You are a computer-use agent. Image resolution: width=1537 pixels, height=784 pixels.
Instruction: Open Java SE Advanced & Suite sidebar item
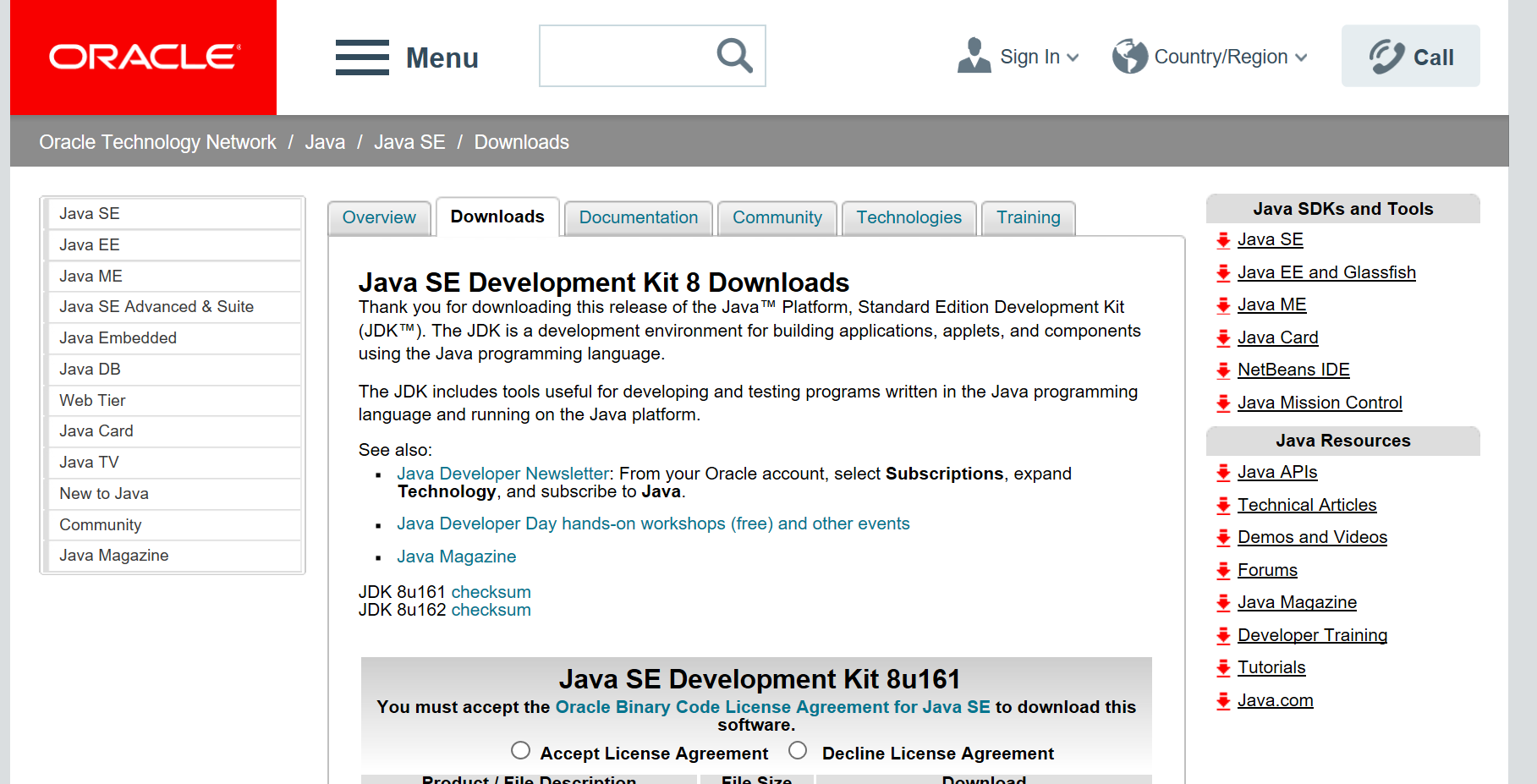coord(174,307)
